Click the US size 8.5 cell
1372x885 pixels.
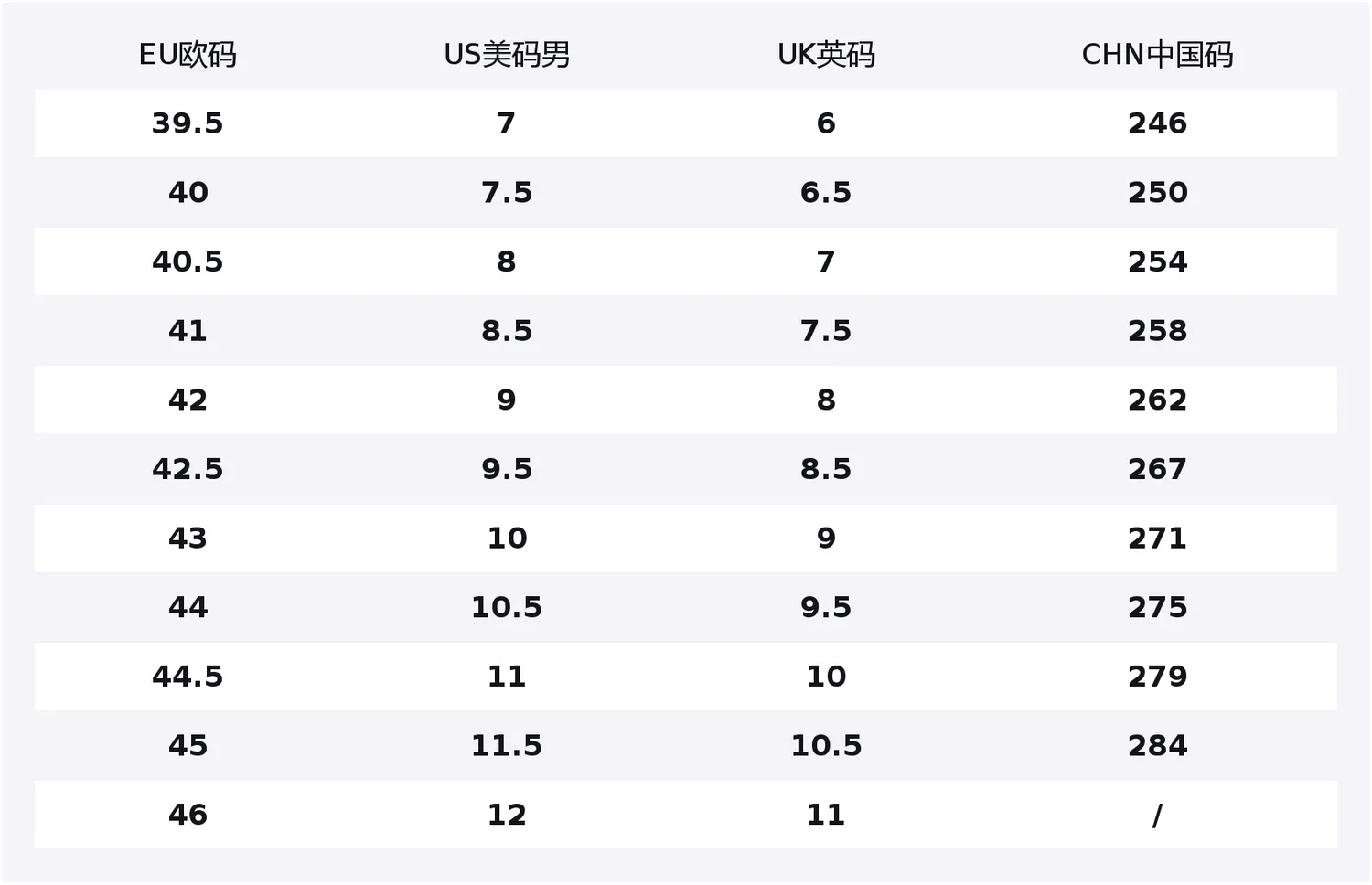click(x=507, y=331)
